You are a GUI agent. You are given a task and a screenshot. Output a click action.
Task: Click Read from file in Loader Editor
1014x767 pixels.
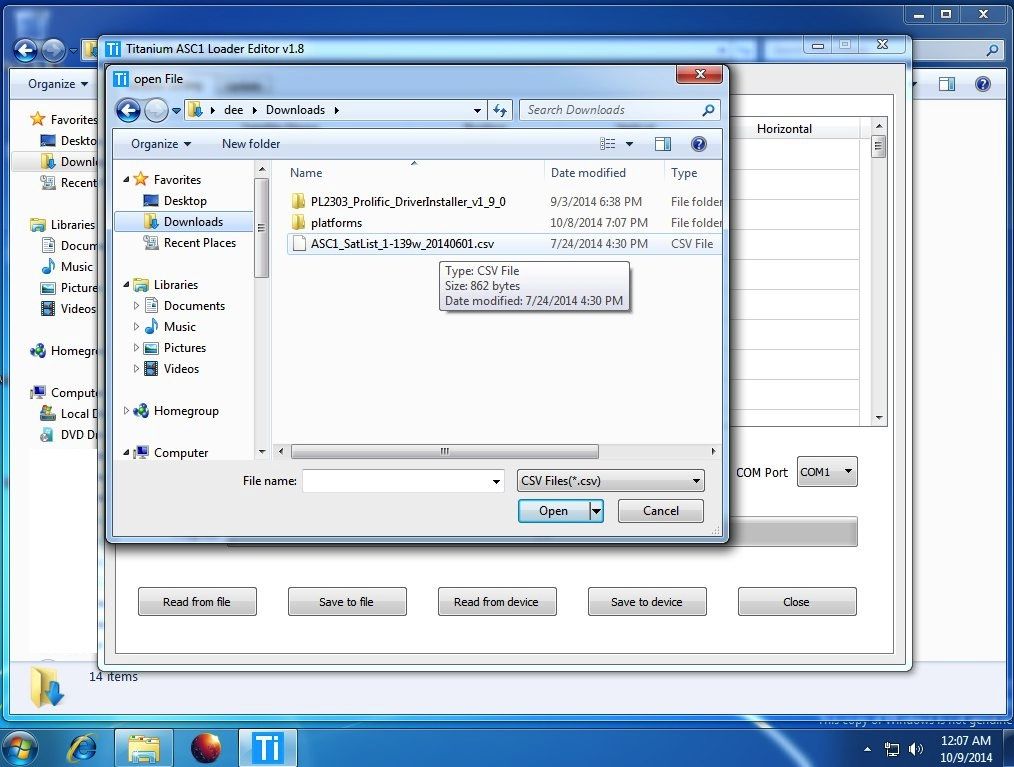[x=197, y=601]
